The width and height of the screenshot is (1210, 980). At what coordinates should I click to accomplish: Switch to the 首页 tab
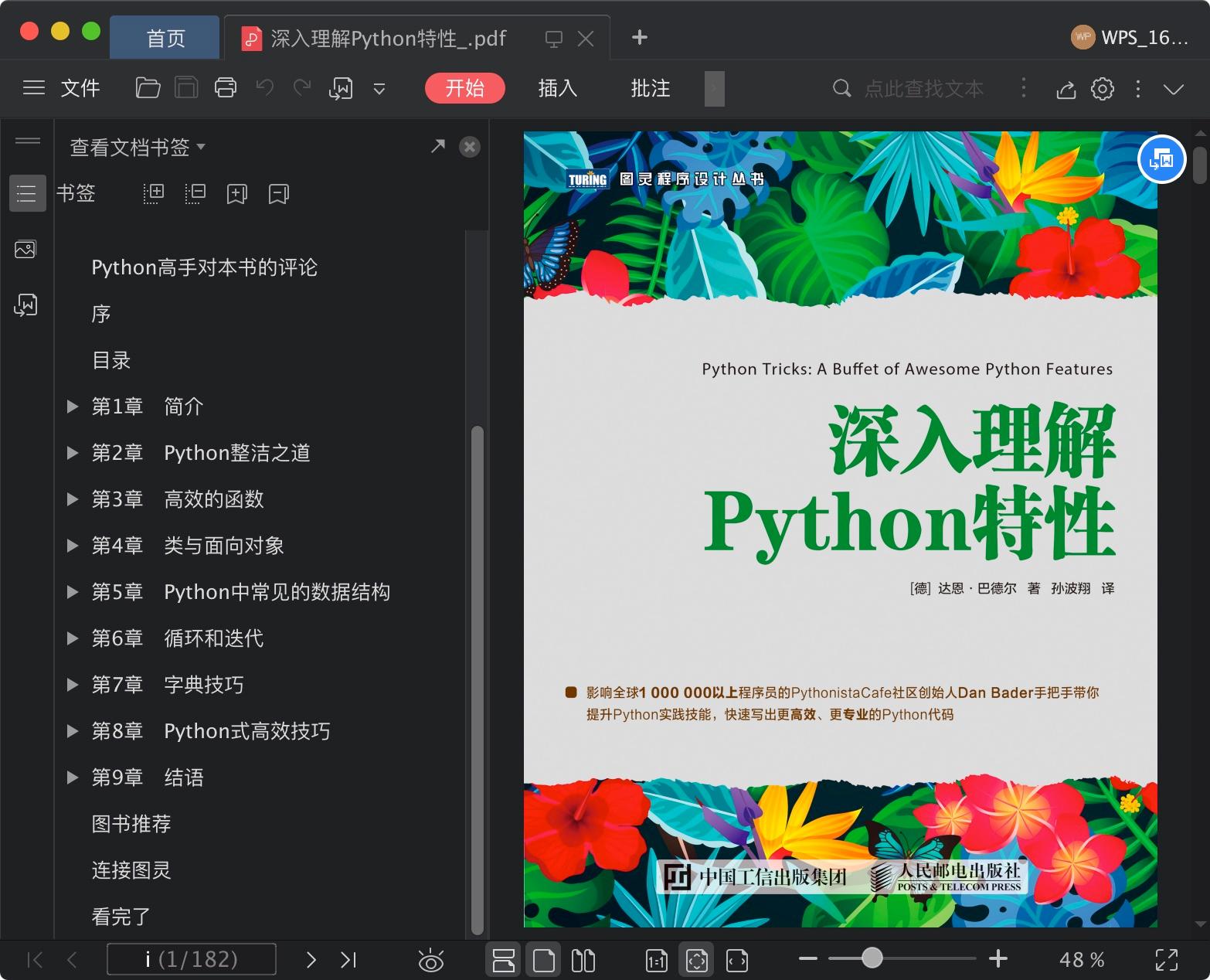pyautogui.click(x=165, y=39)
